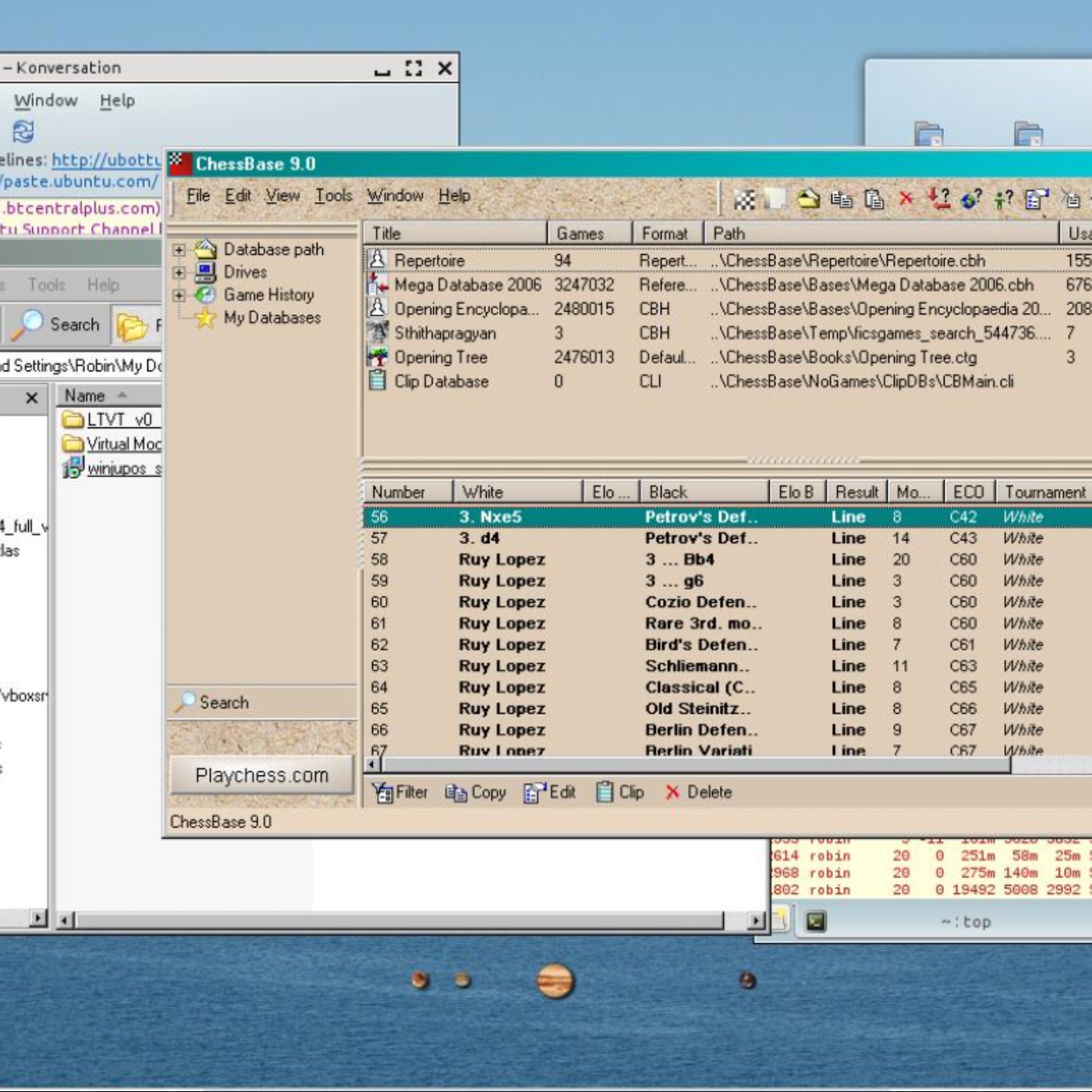Sort databases by the Games column header

pos(589,233)
